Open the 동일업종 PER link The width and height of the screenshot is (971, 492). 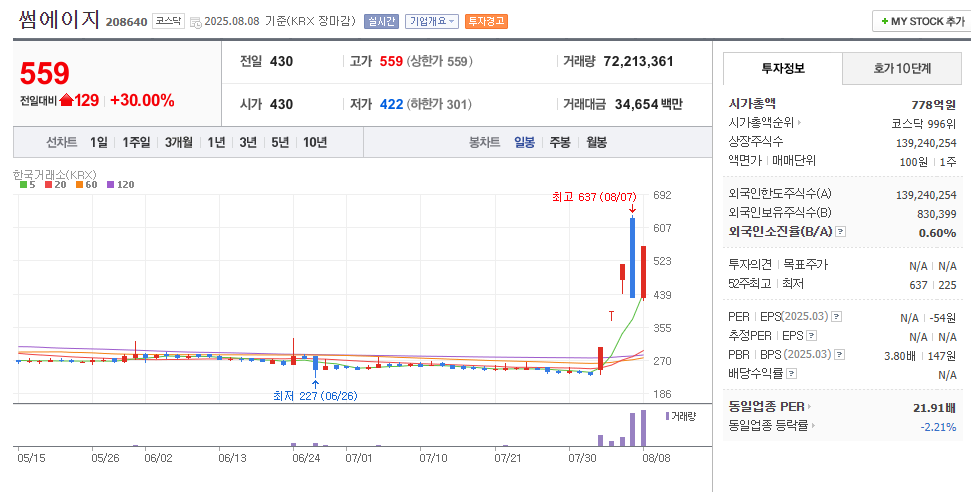[770, 406]
